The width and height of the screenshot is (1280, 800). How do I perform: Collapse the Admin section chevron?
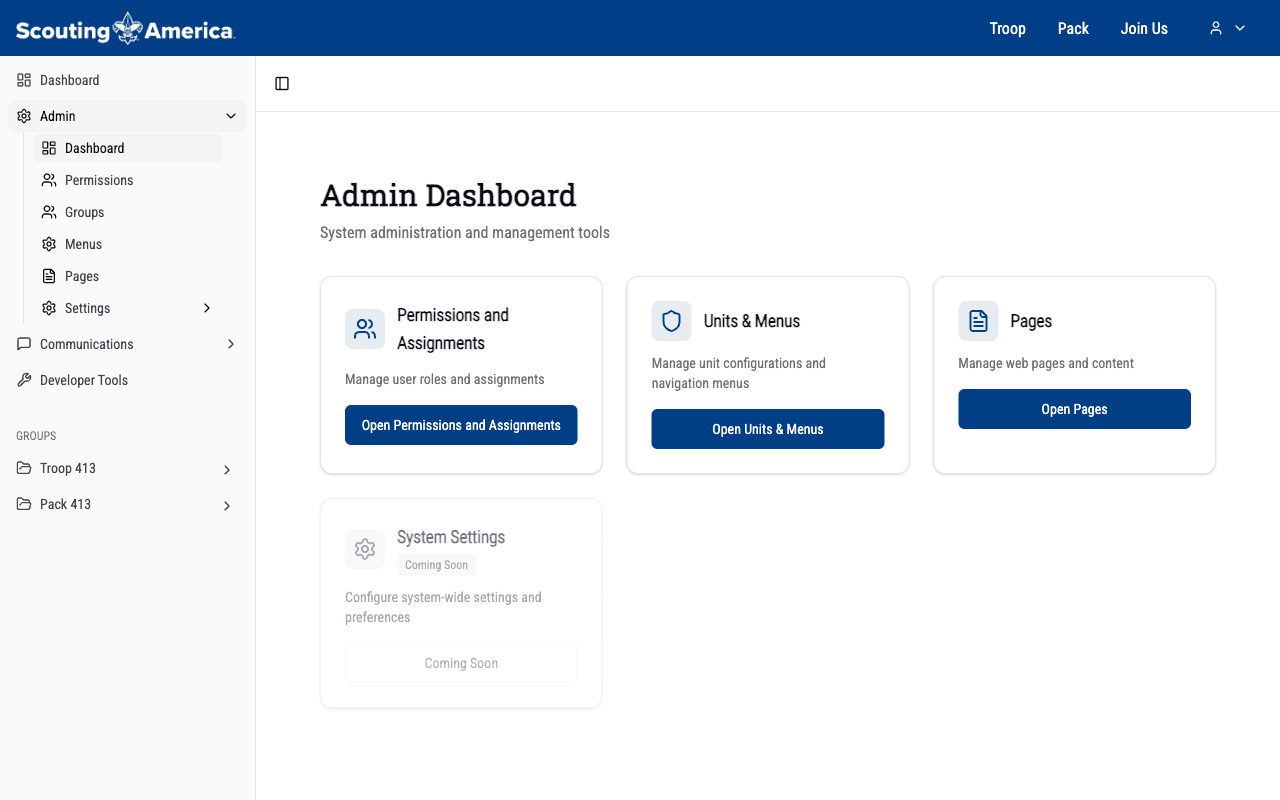tap(231, 116)
